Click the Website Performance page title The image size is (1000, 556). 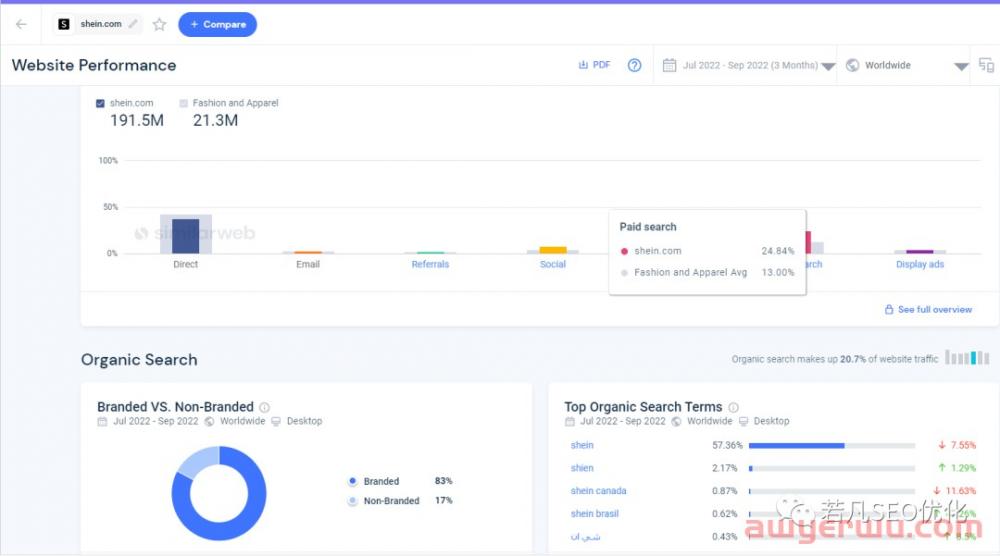(94, 65)
